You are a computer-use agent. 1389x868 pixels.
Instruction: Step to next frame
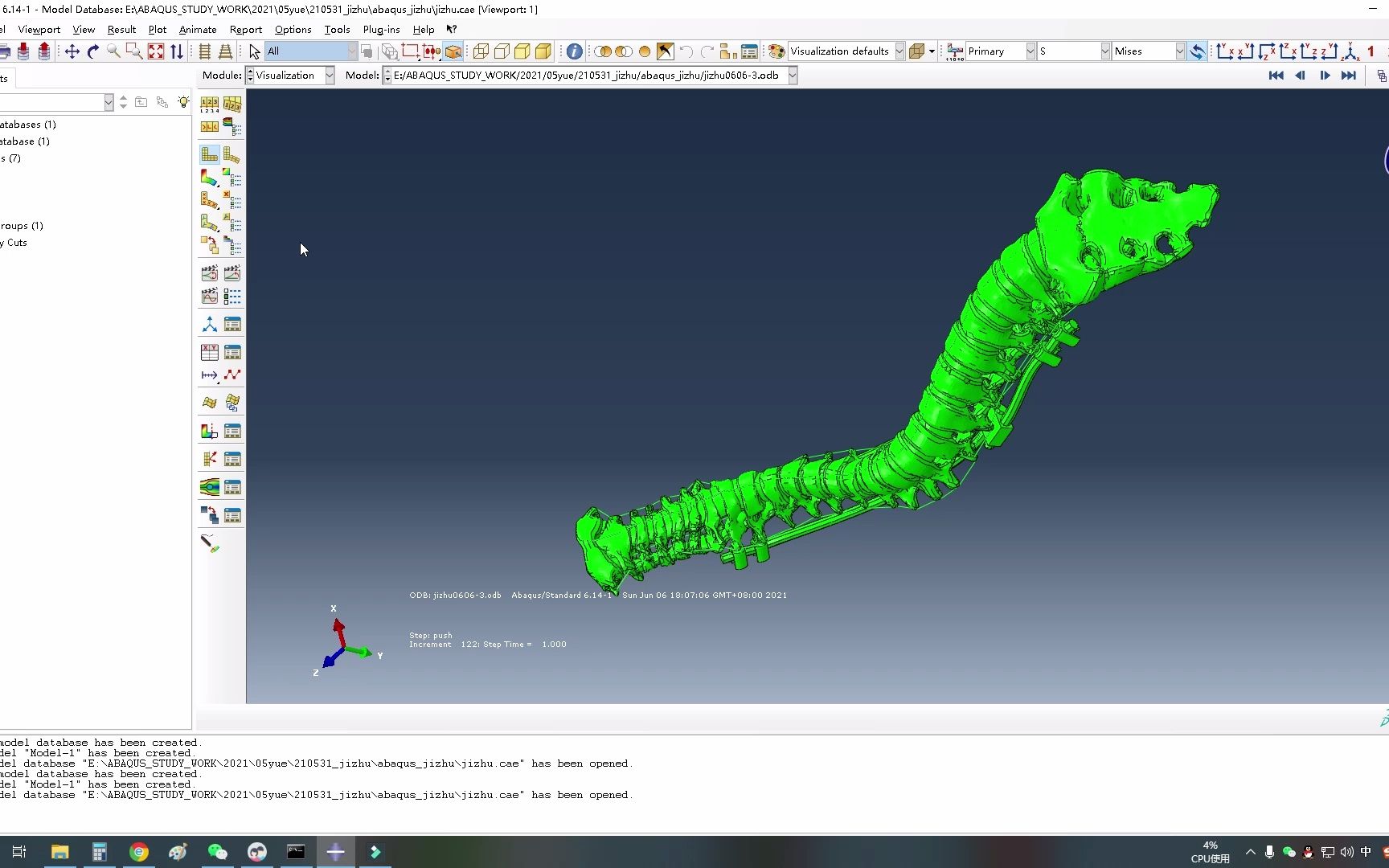point(1325,75)
